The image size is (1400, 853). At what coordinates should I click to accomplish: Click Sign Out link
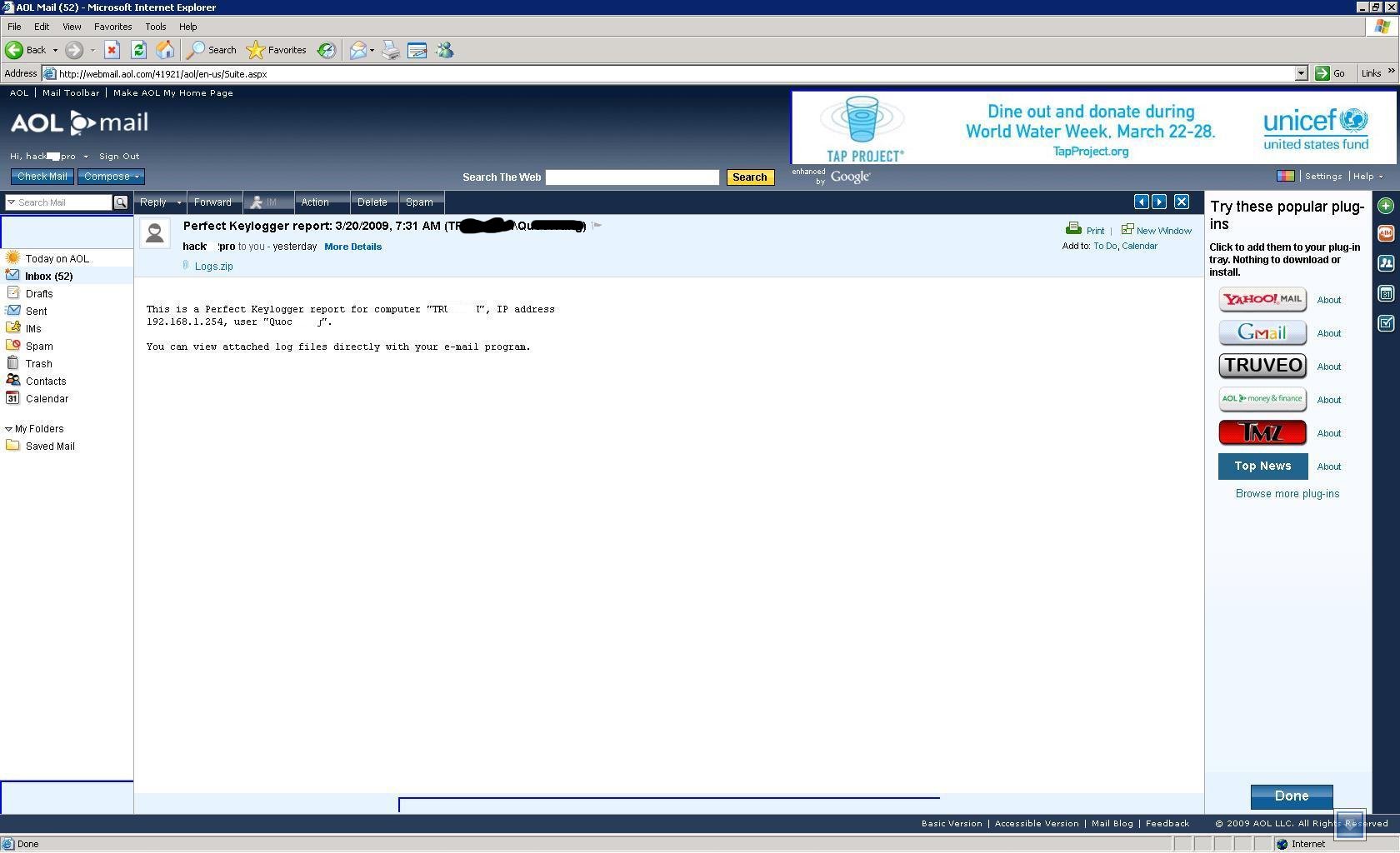pyautogui.click(x=119, y=157)
